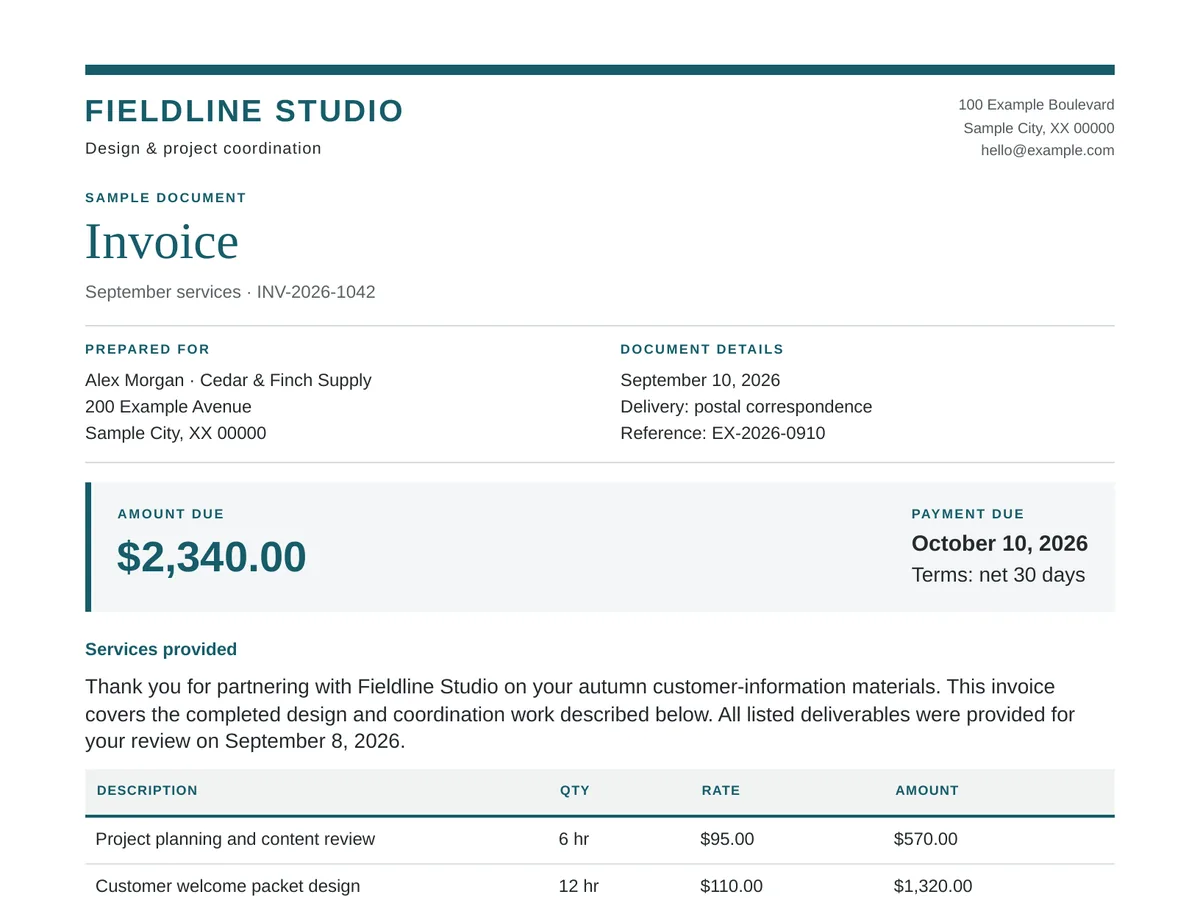Click the hello@example.com email address
Image resolution: width=1200 pixels, height=900 pixels.
click(x=1047, y=150)
